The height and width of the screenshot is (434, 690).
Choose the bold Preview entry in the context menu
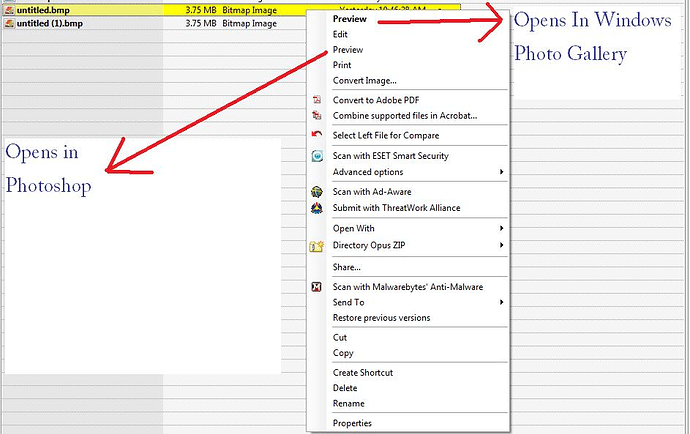click(349, 19)
